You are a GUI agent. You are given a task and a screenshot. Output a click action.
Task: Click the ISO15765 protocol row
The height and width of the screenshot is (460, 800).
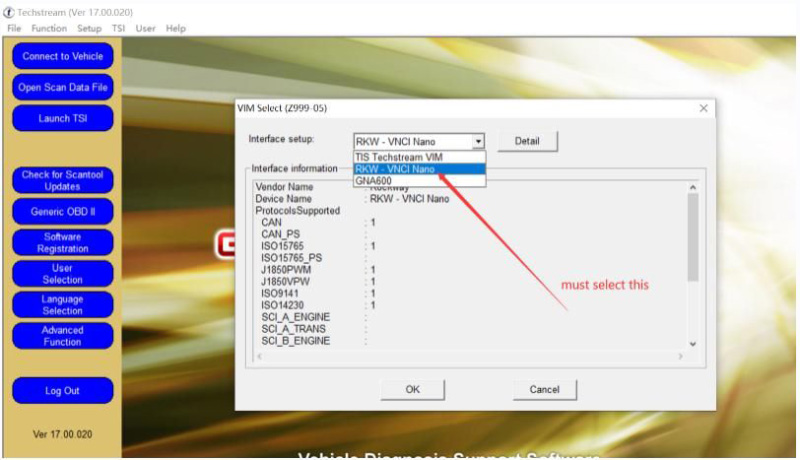318,246
